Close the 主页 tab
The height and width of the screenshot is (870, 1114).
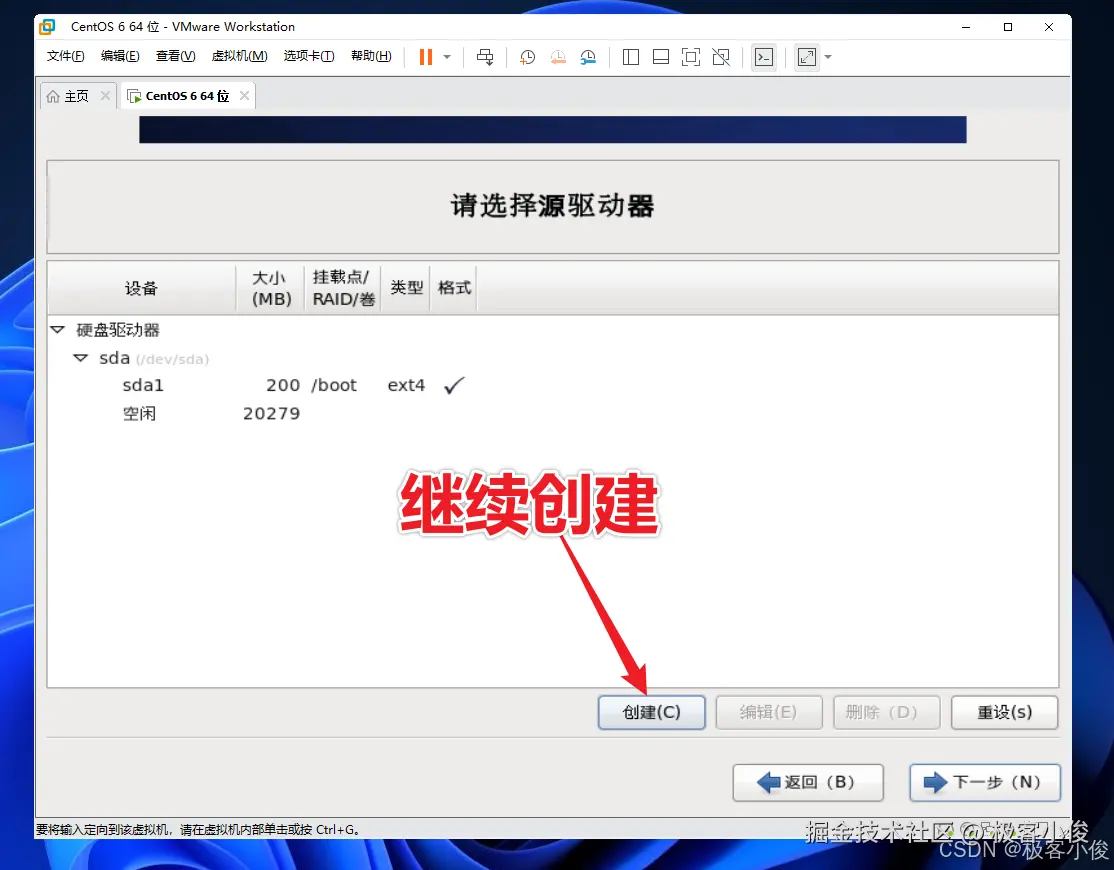pyautogui.click(x=105, y=95)
